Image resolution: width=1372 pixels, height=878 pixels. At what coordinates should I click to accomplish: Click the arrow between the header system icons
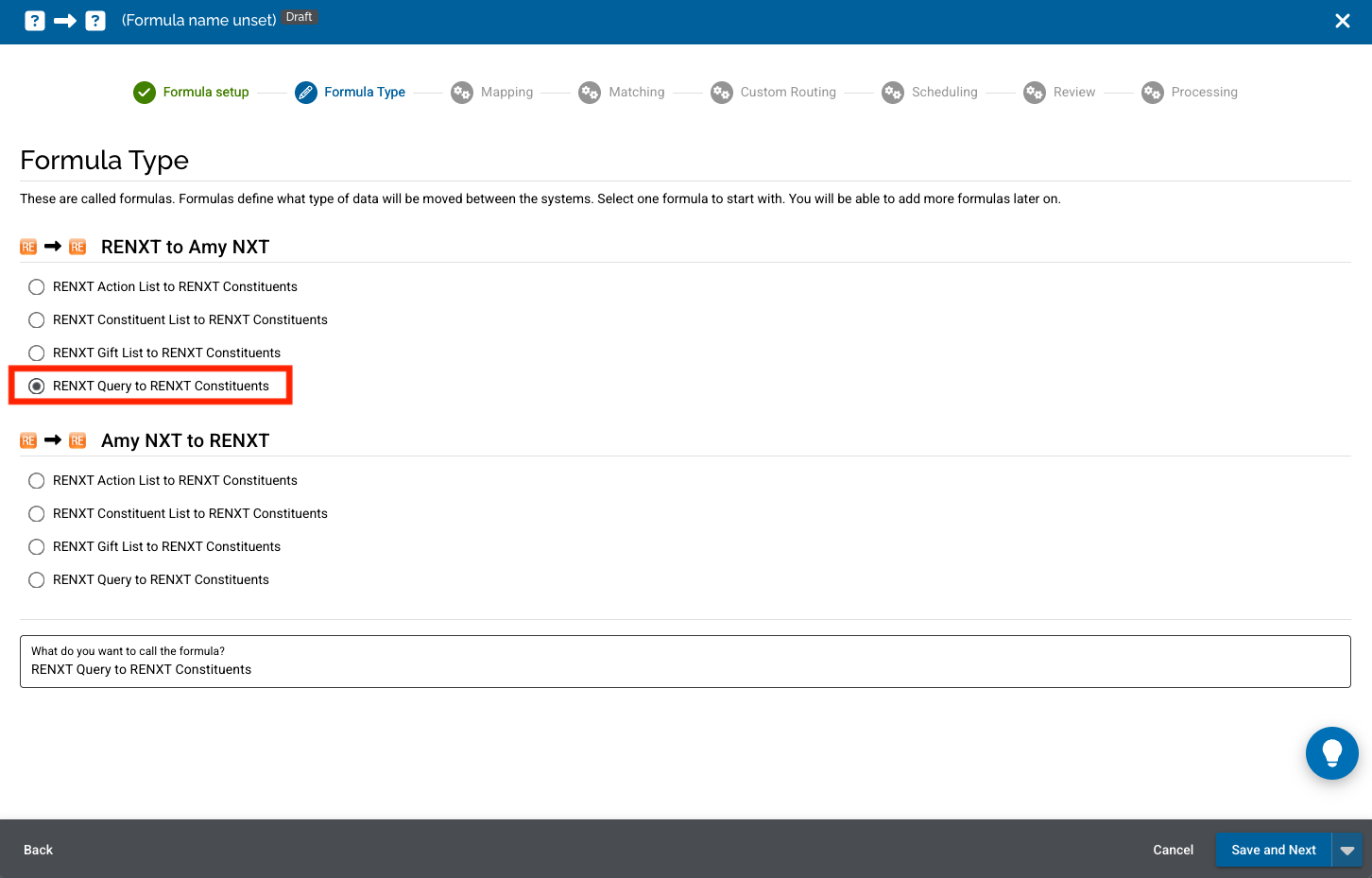(x=65, y=21)
